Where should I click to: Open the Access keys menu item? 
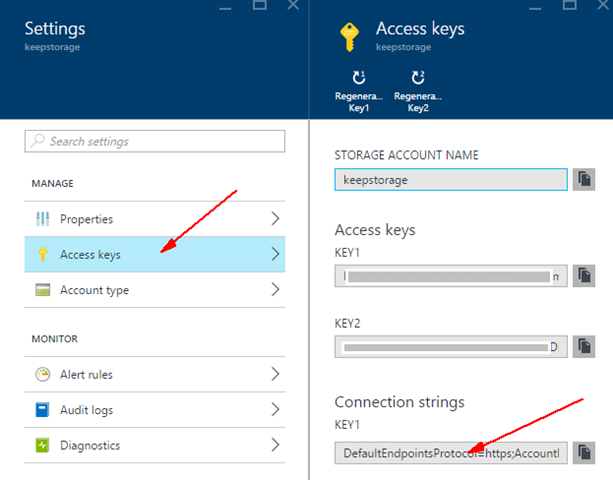pos(90,255)
